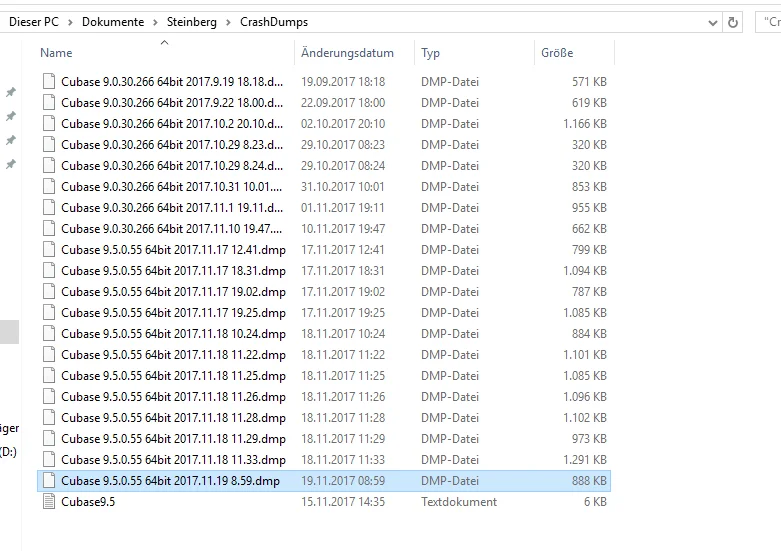Select file icon of 2017.9.19 18.18 dump
The image size is (781, 551).
point(49,81)
